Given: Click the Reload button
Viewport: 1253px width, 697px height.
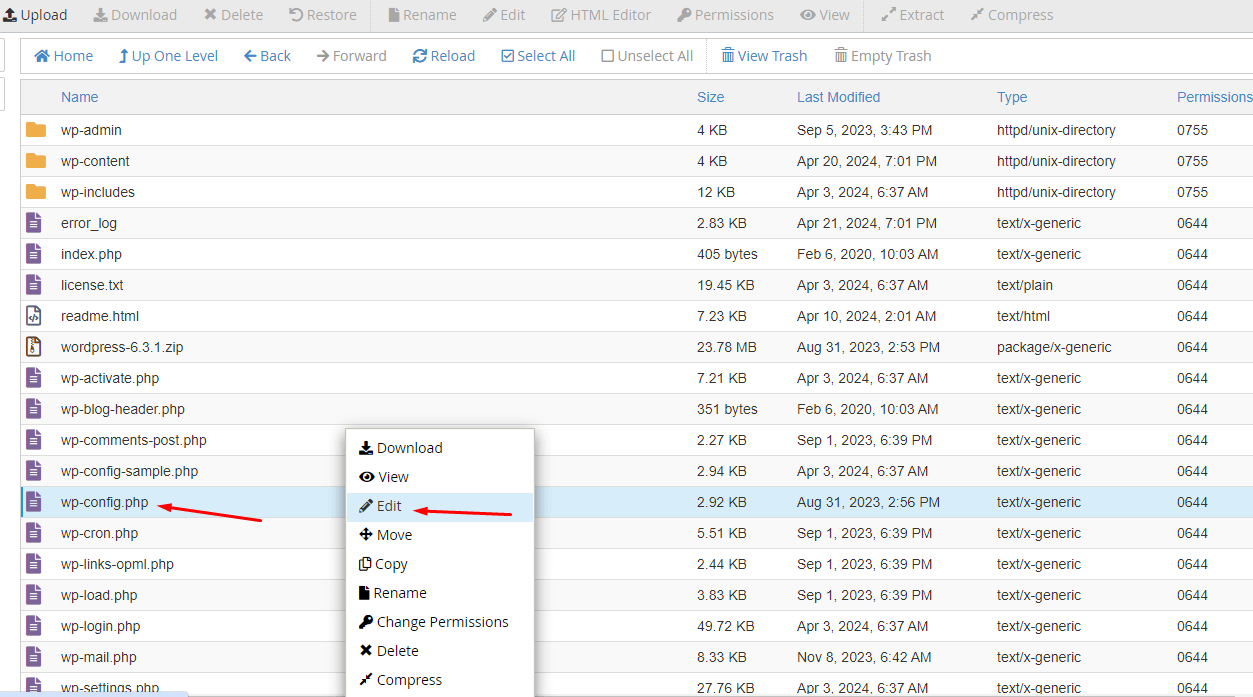Looking at the screenshot, I should 443,56.
